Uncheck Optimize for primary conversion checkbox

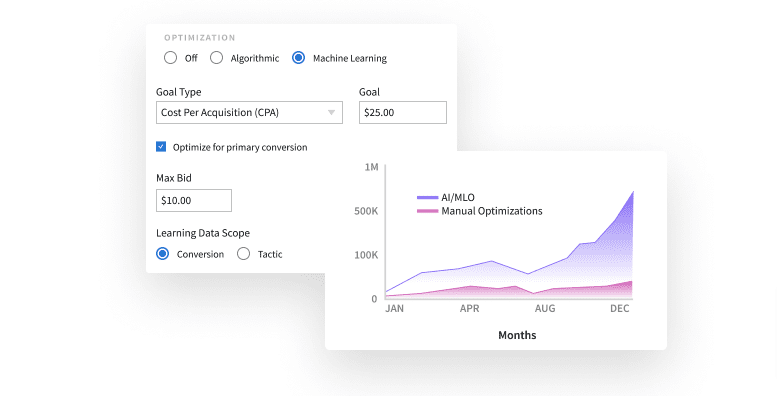(x=161, y=147)
